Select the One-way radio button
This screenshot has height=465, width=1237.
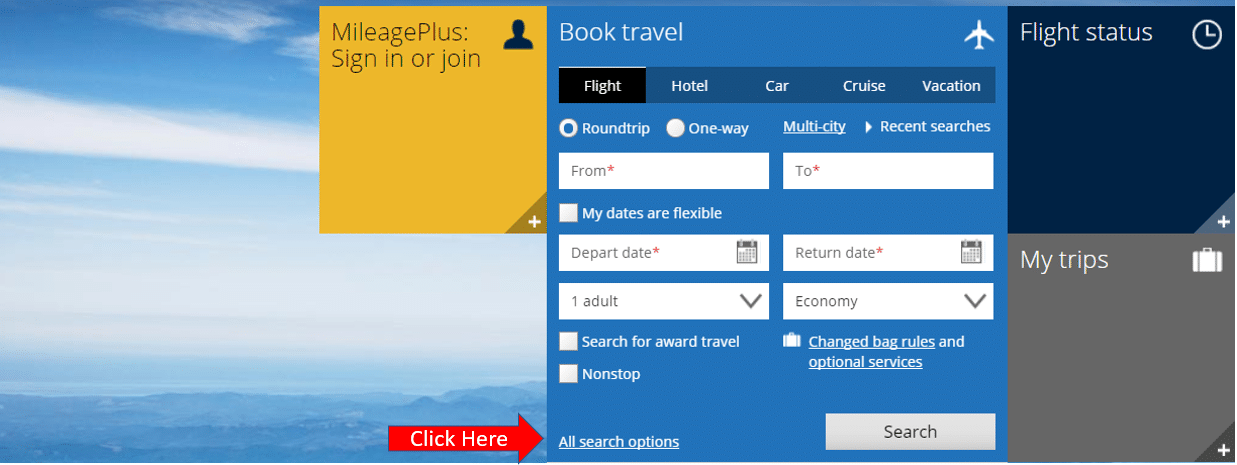[676, 128]
